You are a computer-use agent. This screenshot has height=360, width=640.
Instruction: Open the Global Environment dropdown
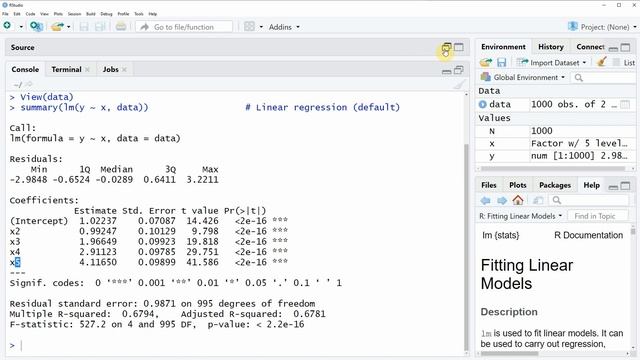523,77
